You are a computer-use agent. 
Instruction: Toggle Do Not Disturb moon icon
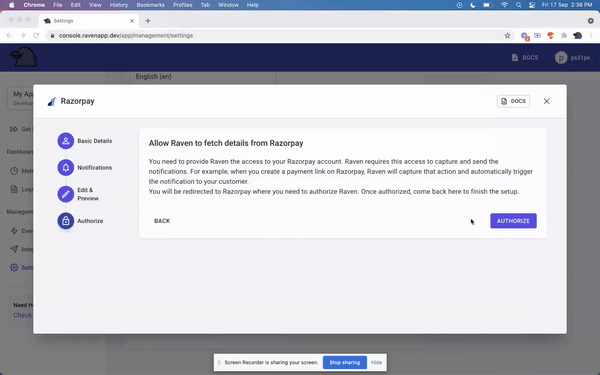point(473,5)
